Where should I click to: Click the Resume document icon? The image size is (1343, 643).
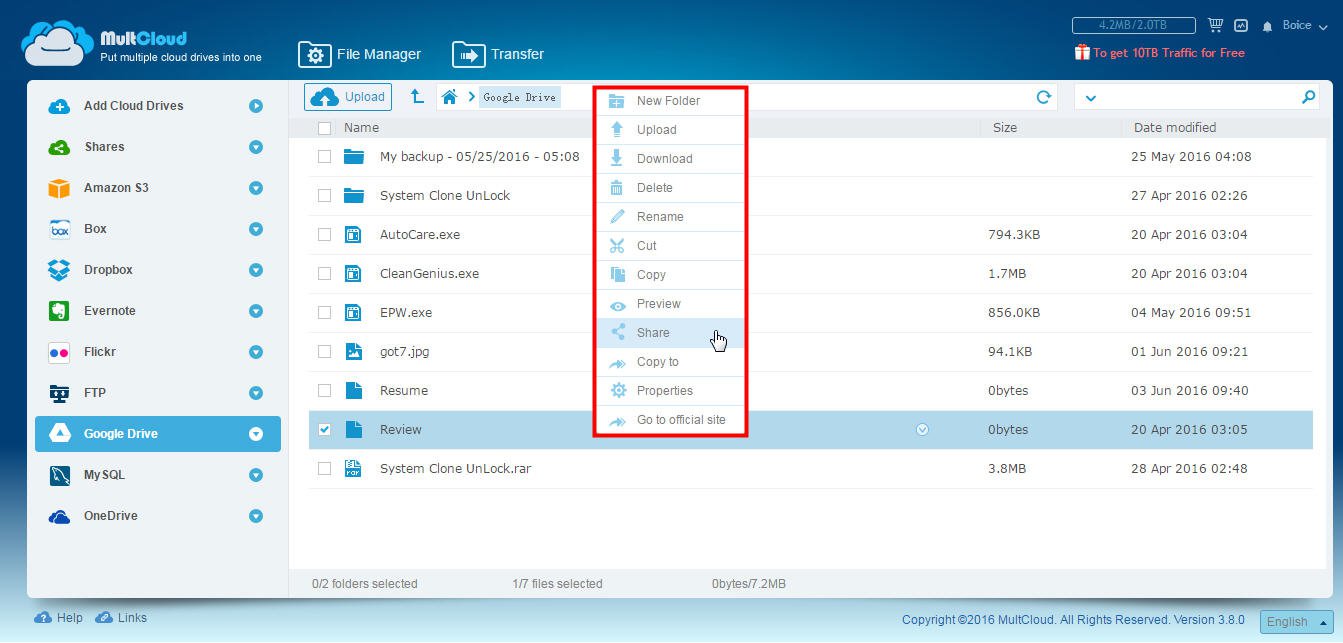pyautogui.click(x=353, y=390)
